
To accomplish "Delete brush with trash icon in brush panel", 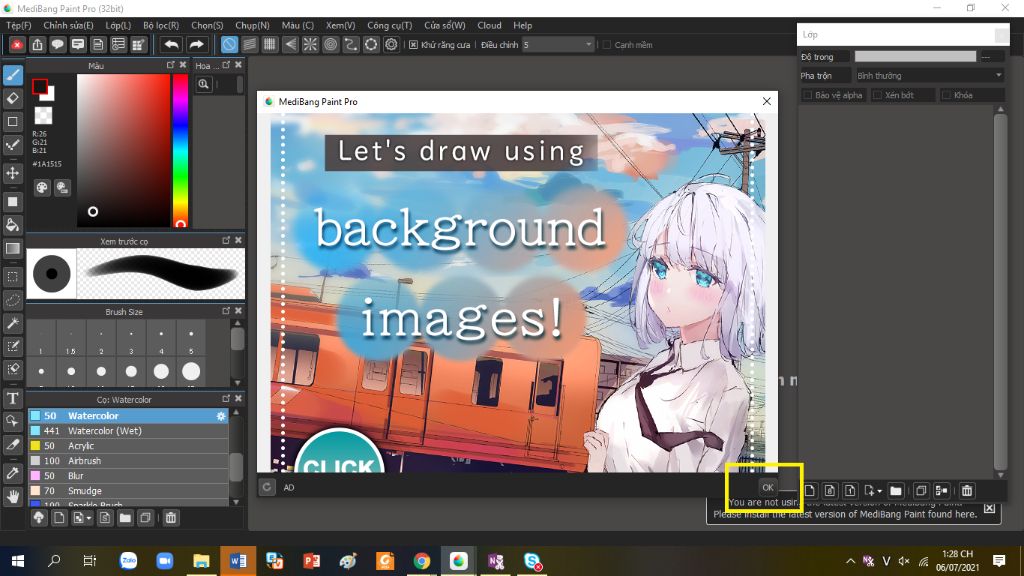I will pyautogui.click(x=170, y=518).
